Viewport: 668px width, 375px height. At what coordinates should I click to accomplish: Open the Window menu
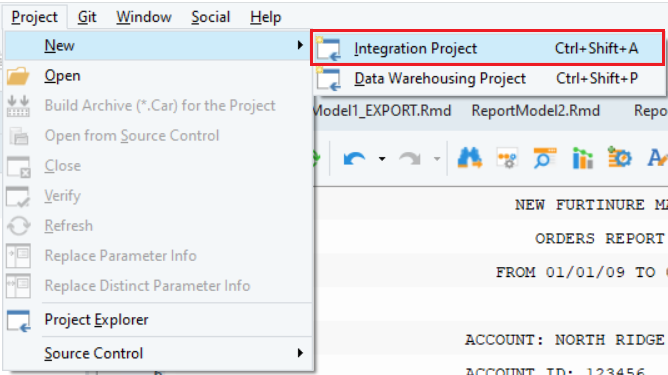[144, 17]
